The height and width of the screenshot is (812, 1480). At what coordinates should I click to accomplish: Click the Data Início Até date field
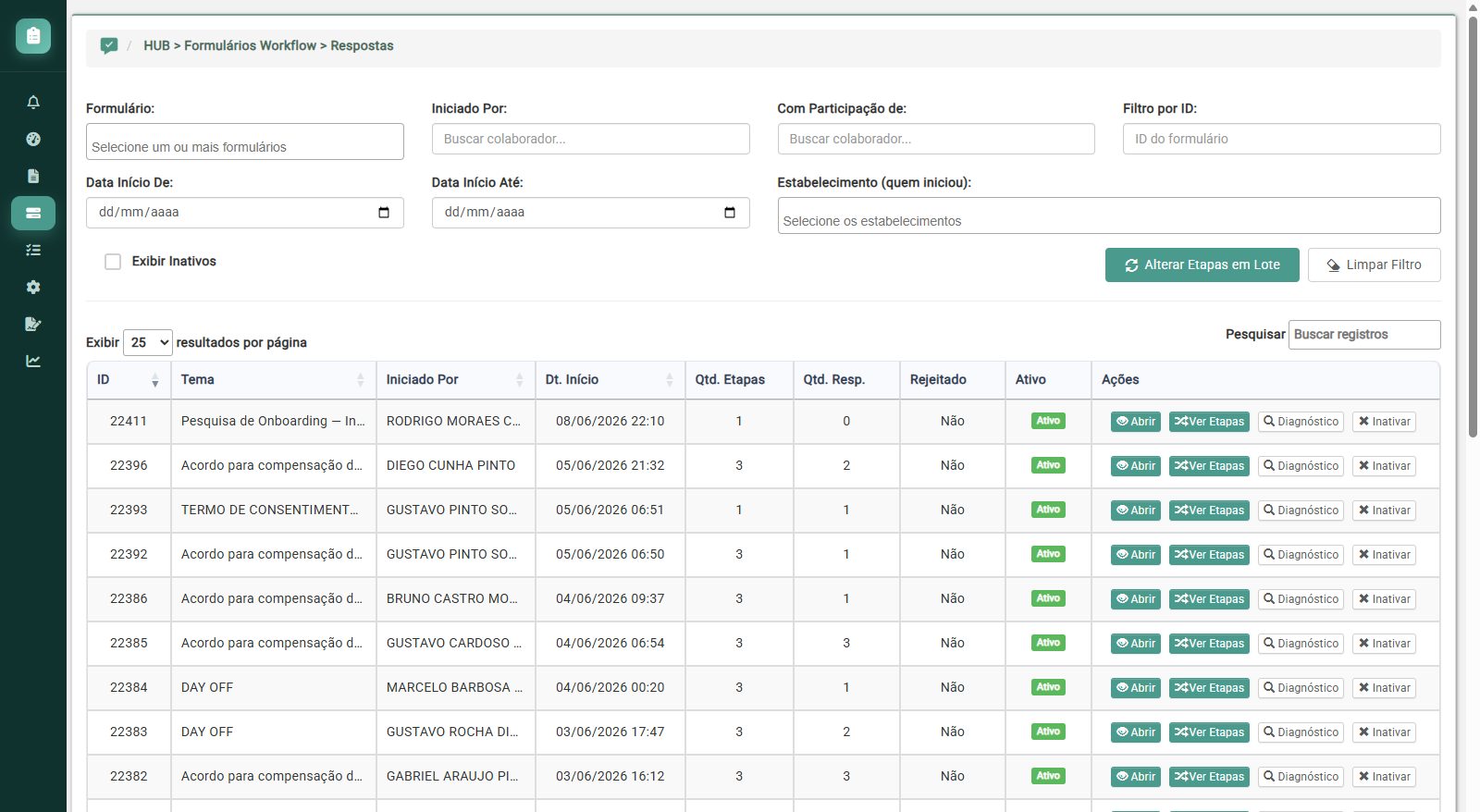click(x=591, y=213)
